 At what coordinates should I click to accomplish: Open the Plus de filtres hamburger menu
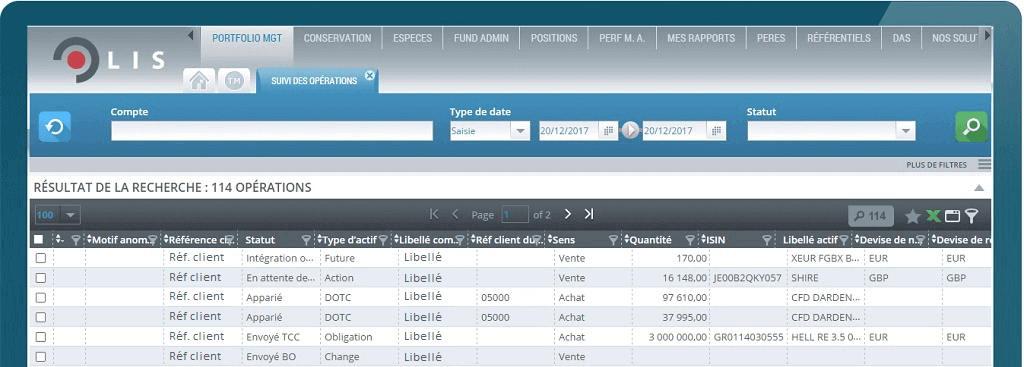tap(984, 165)
